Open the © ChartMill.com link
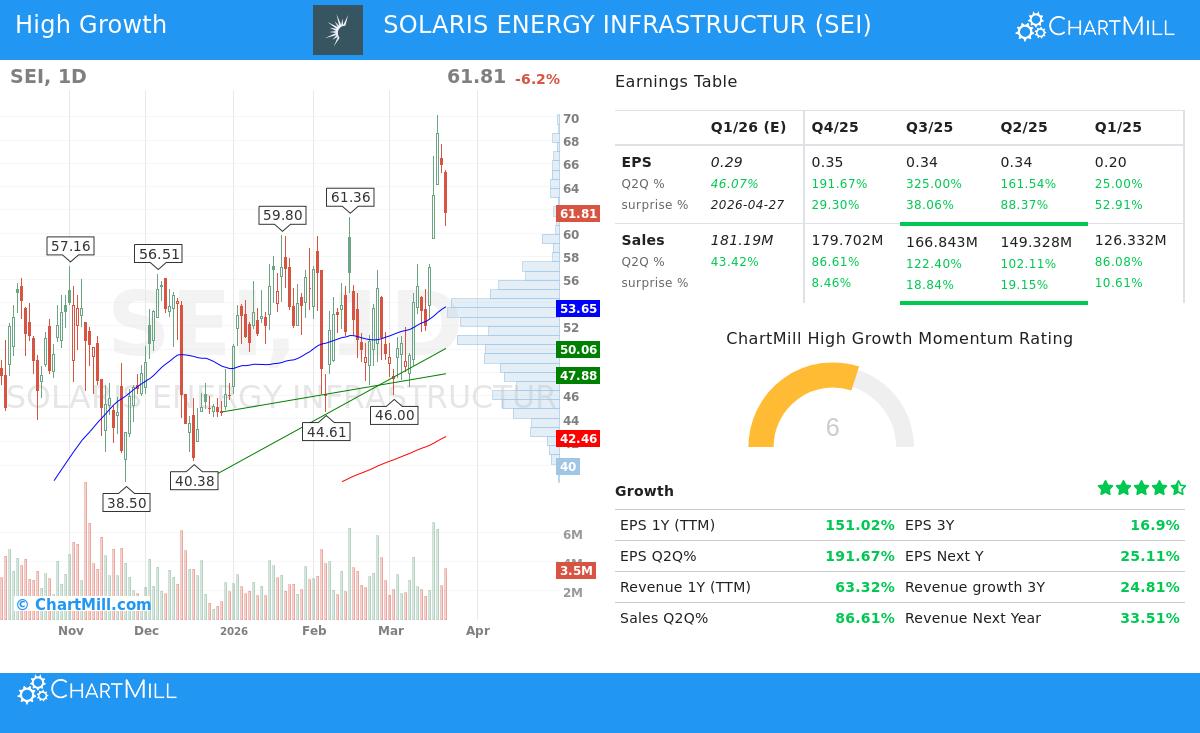This screenshot has width=1200, height=733. coord(85,604)
